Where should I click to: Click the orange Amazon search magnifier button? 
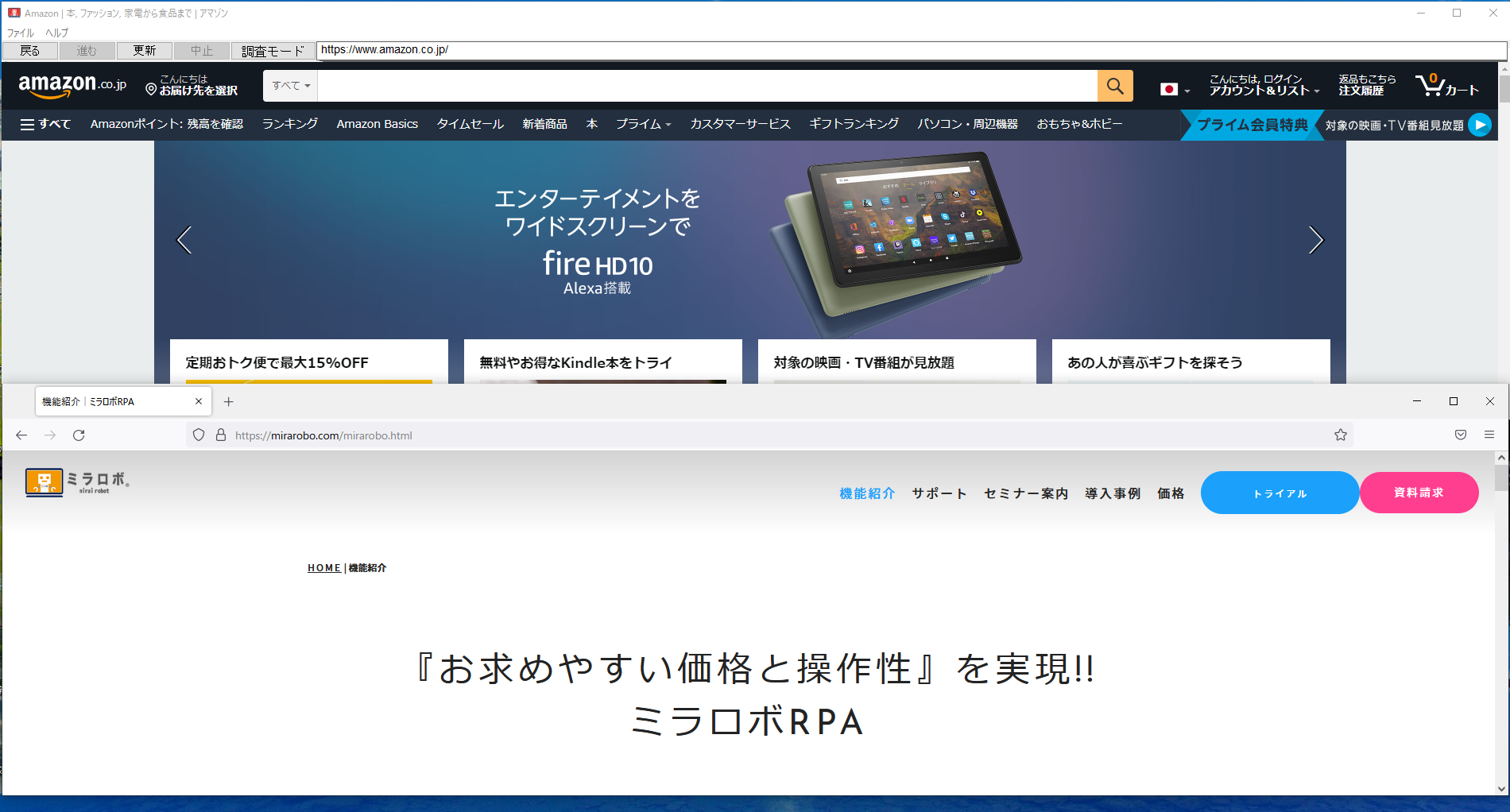(1115, 86)
